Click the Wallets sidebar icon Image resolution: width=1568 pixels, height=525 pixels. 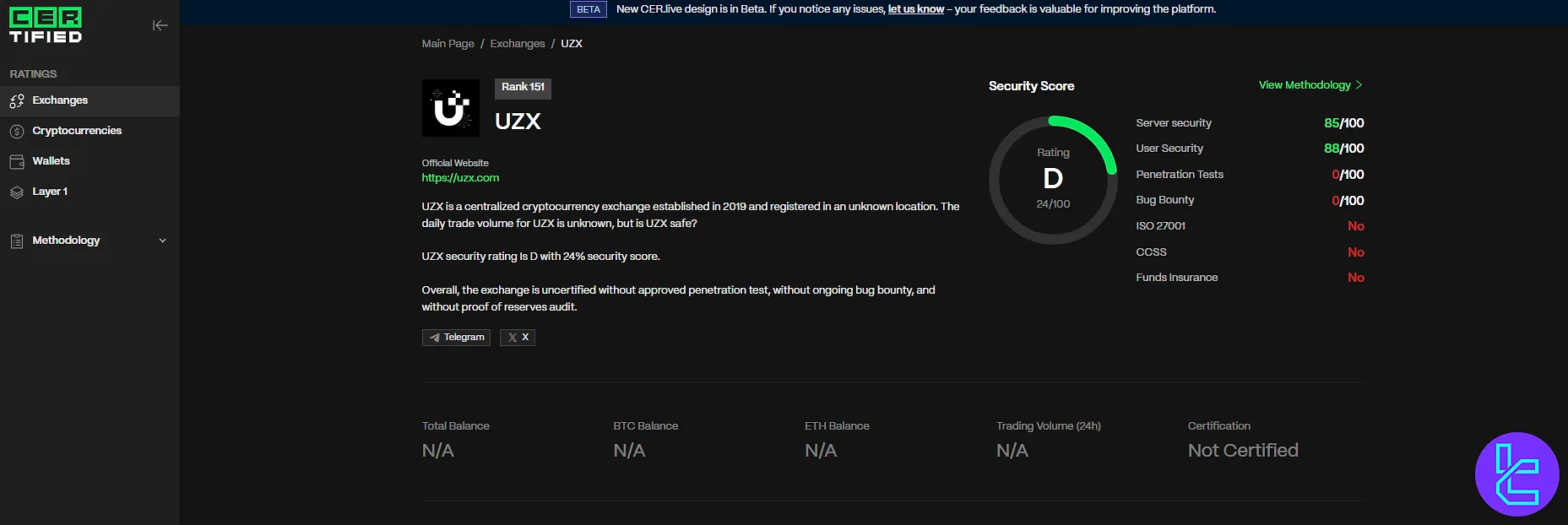tap(17, 161)
